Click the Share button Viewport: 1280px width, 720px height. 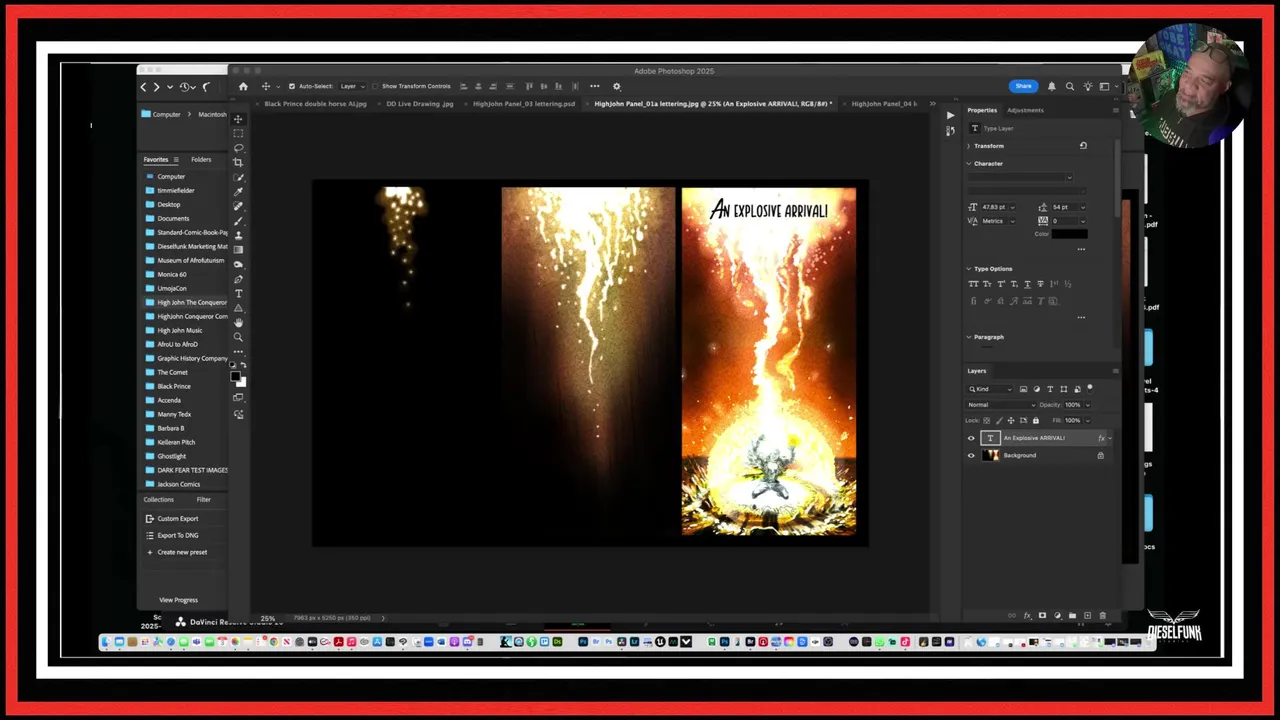[x=1023, y=86]
